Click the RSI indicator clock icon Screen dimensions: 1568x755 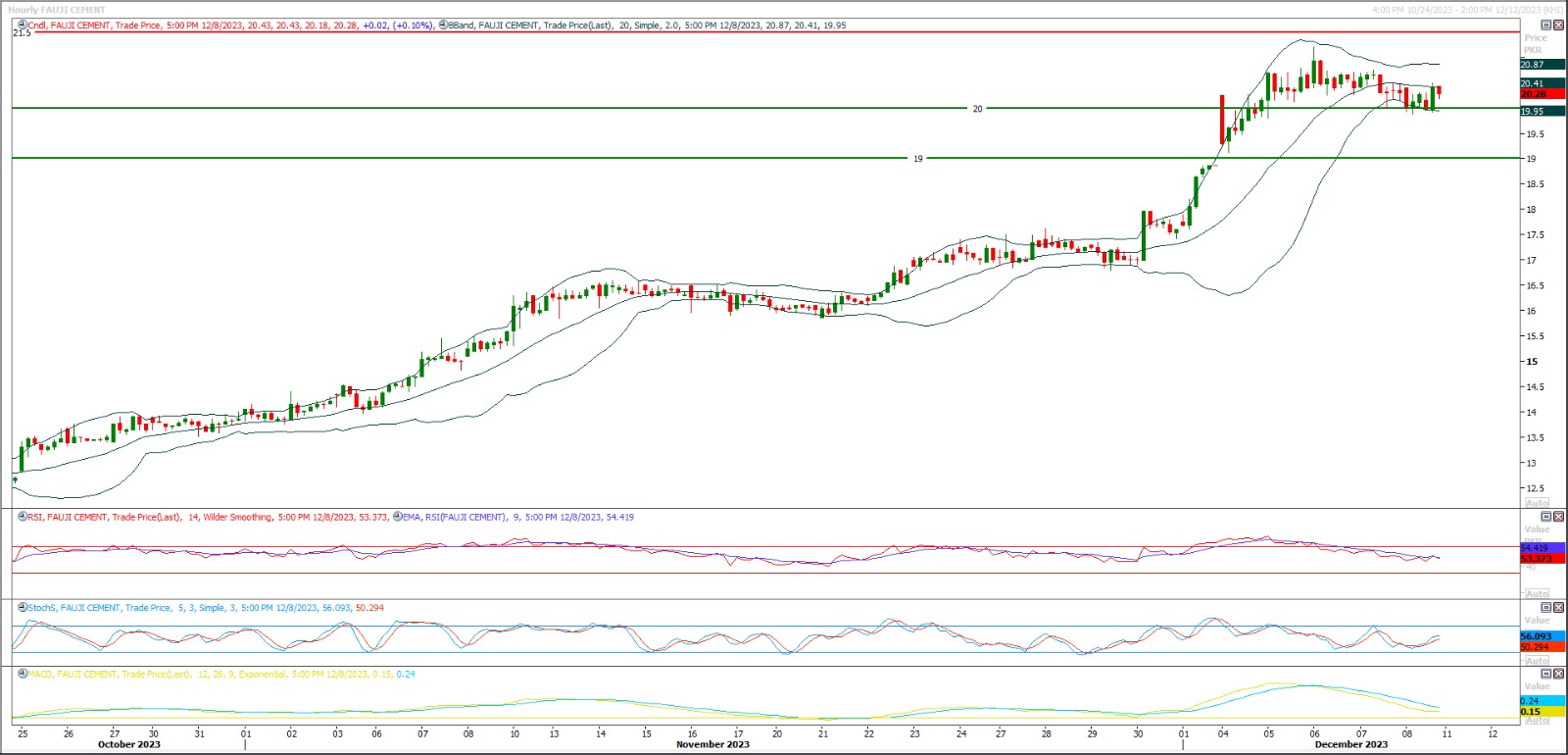pos(23,517)
